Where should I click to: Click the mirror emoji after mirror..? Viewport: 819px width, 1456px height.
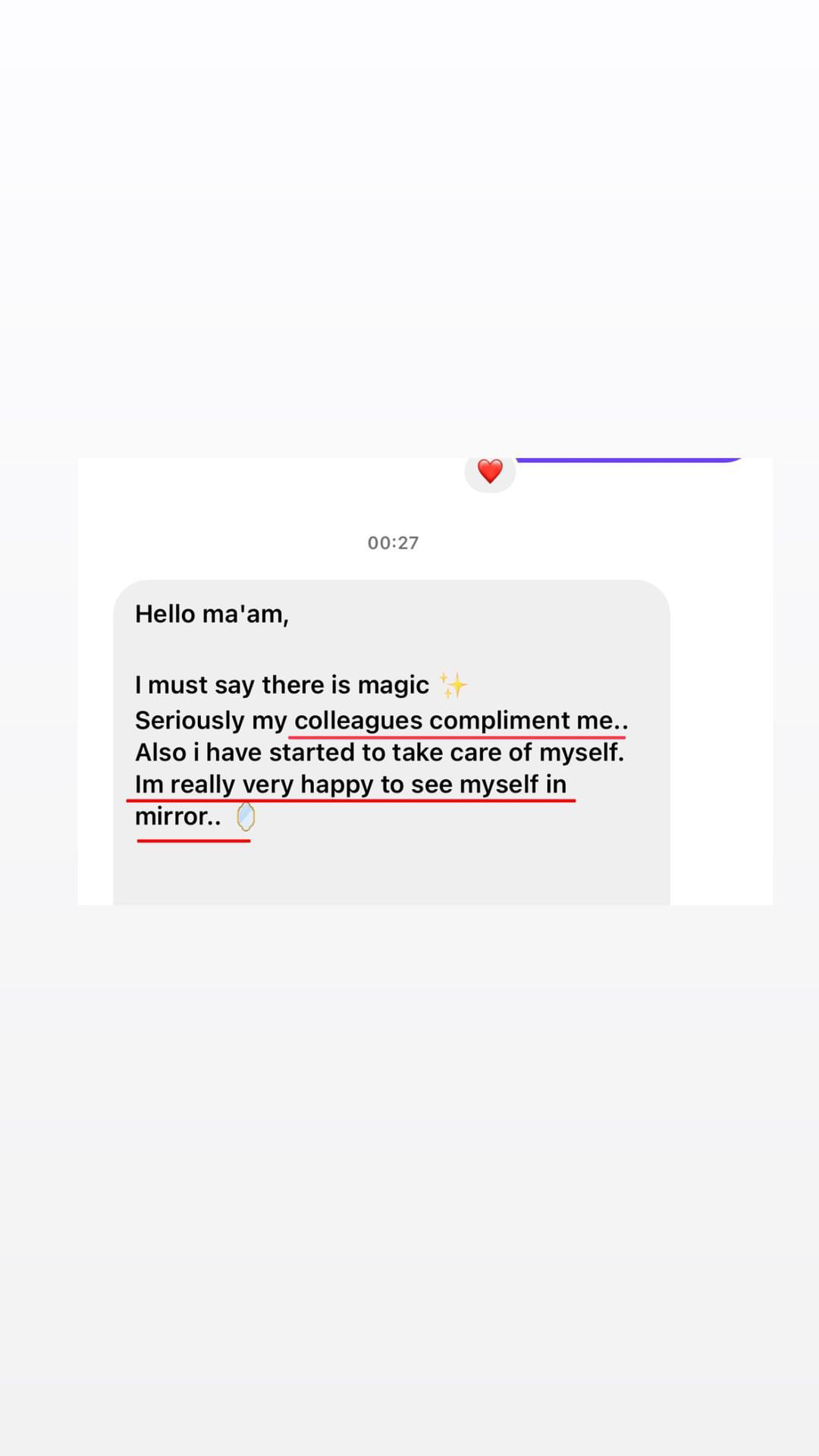click(x=245, y=817)
